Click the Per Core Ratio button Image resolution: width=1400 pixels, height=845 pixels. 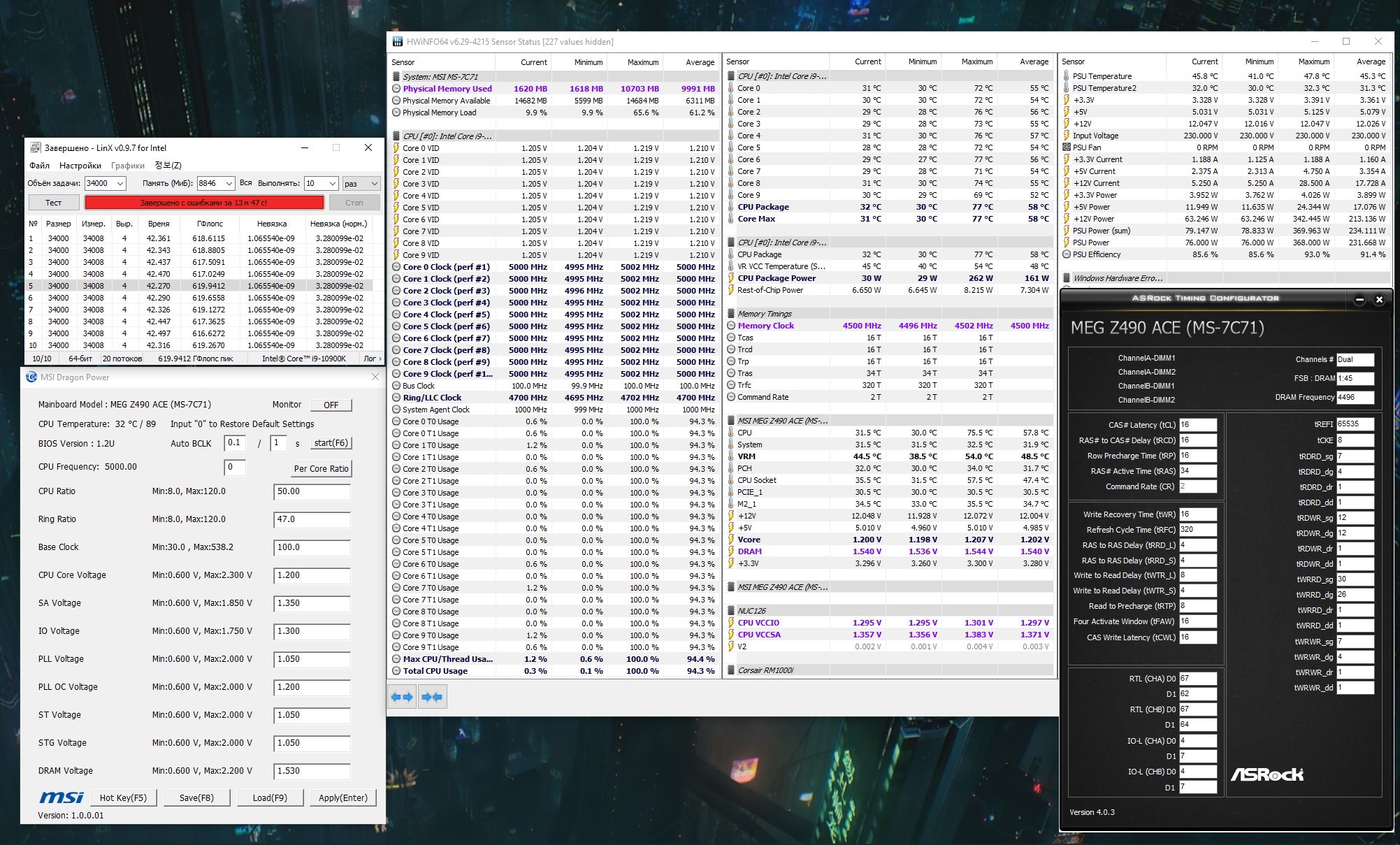[321, 468]
